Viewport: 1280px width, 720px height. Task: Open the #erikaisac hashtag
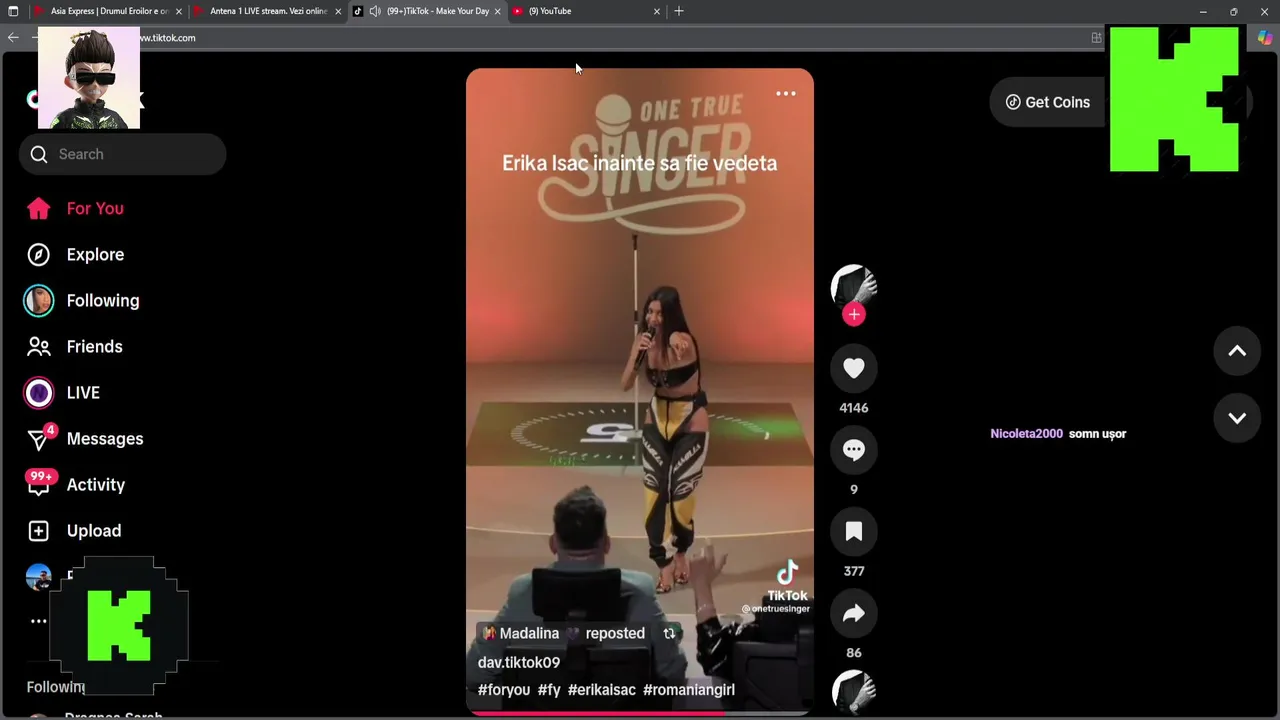601,690
